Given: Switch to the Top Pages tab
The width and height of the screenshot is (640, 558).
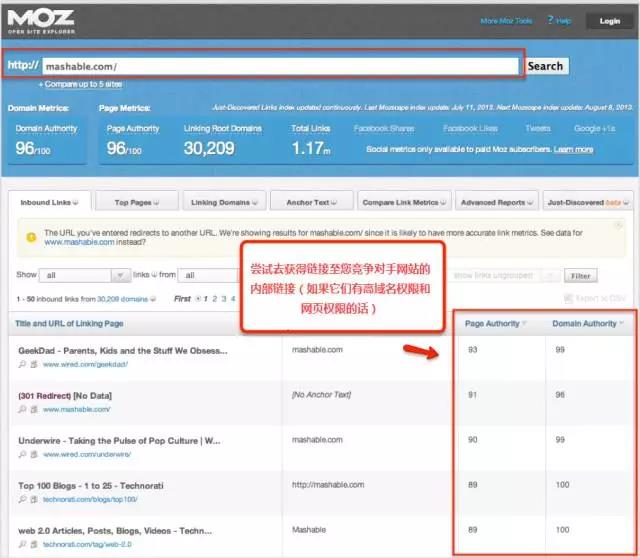Looking at the screenshot, I should point(138,202).
